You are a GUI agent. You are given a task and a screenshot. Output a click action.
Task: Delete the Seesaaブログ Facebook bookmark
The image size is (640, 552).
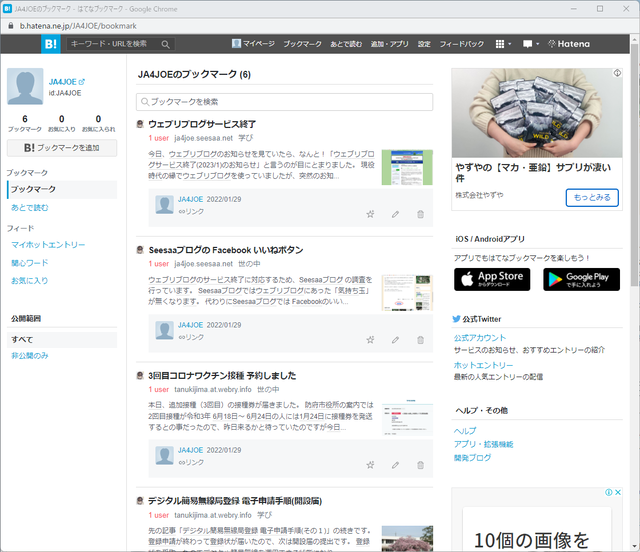(x=420, y=340)
